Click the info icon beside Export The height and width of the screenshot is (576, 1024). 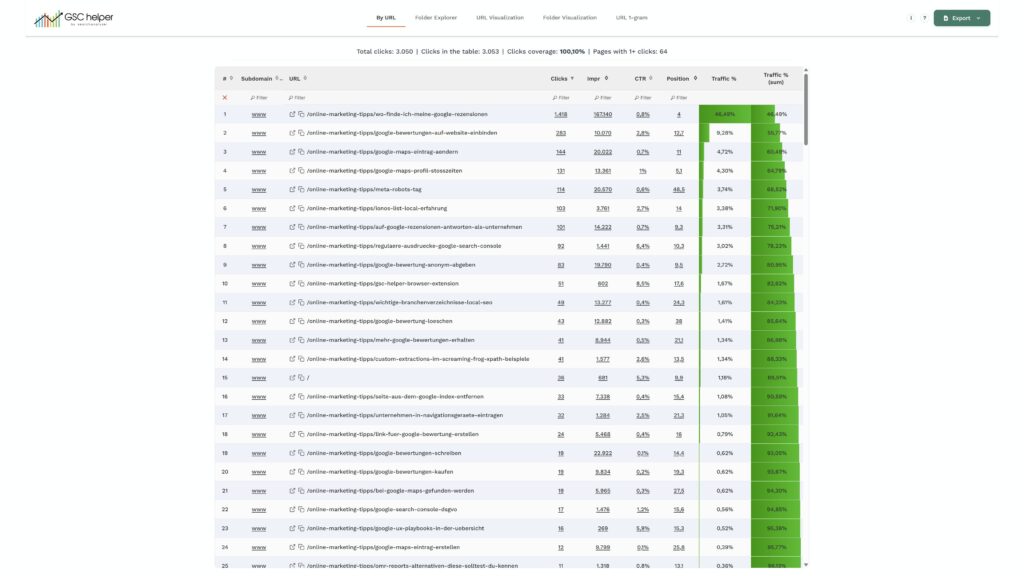point(911,18)
